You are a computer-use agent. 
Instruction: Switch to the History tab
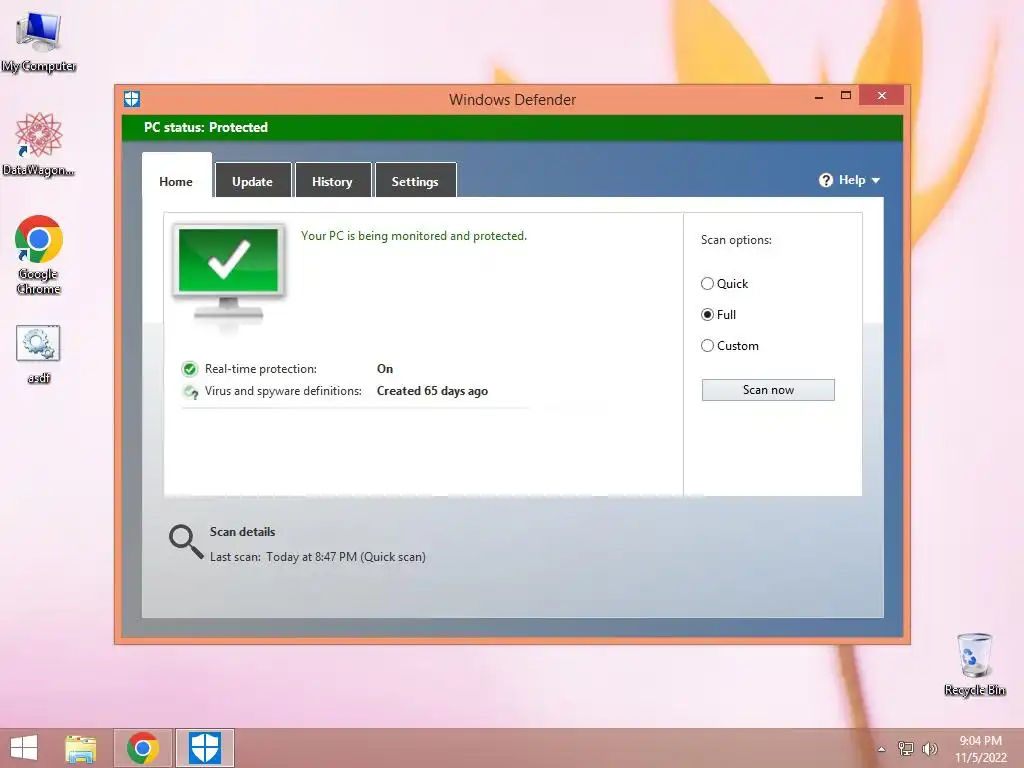332,182
